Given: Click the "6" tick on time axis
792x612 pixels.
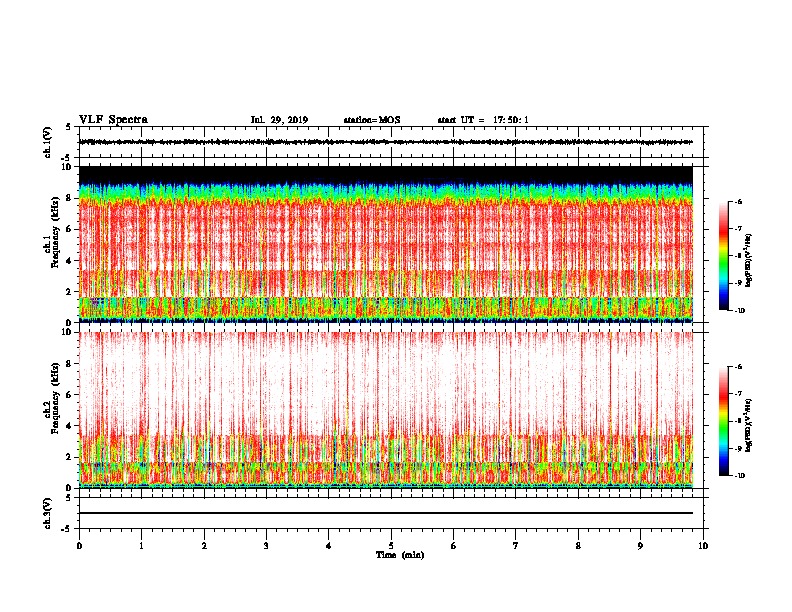Looking at the screenshot, I should click(454, 546).
